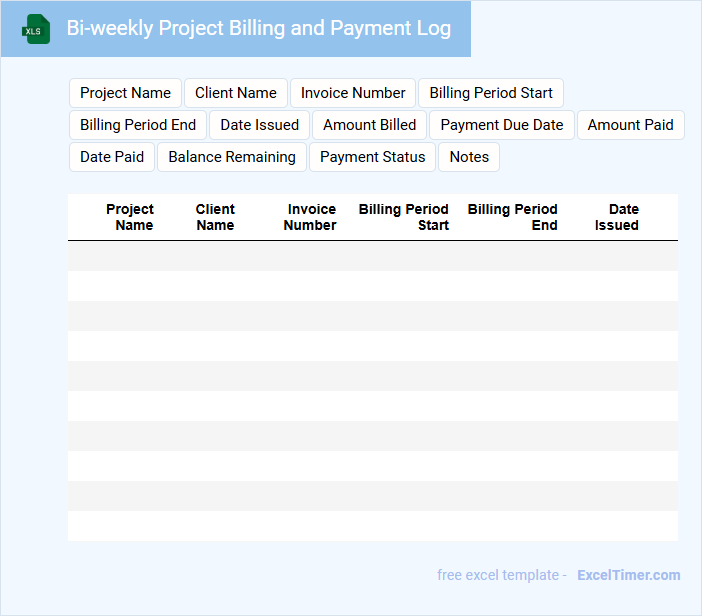The width and height of the screenshot is (702, 616).
Task: Open the ExcelTimer.com link
Action: tap(628, 575)
